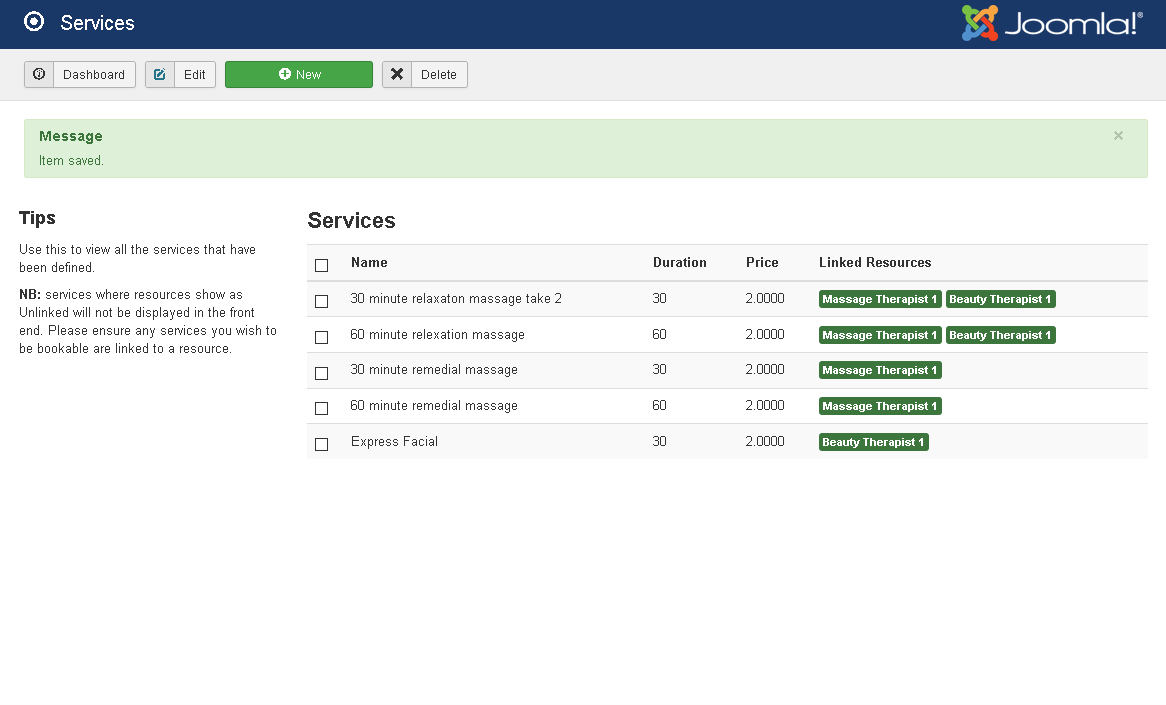Click the Edit pencil icon

pyautogui.click(x=160, y=74)
